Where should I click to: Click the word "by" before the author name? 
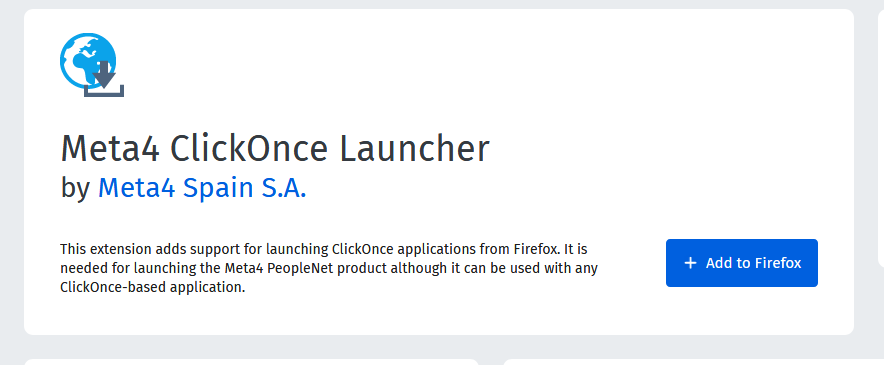point(76,188)
